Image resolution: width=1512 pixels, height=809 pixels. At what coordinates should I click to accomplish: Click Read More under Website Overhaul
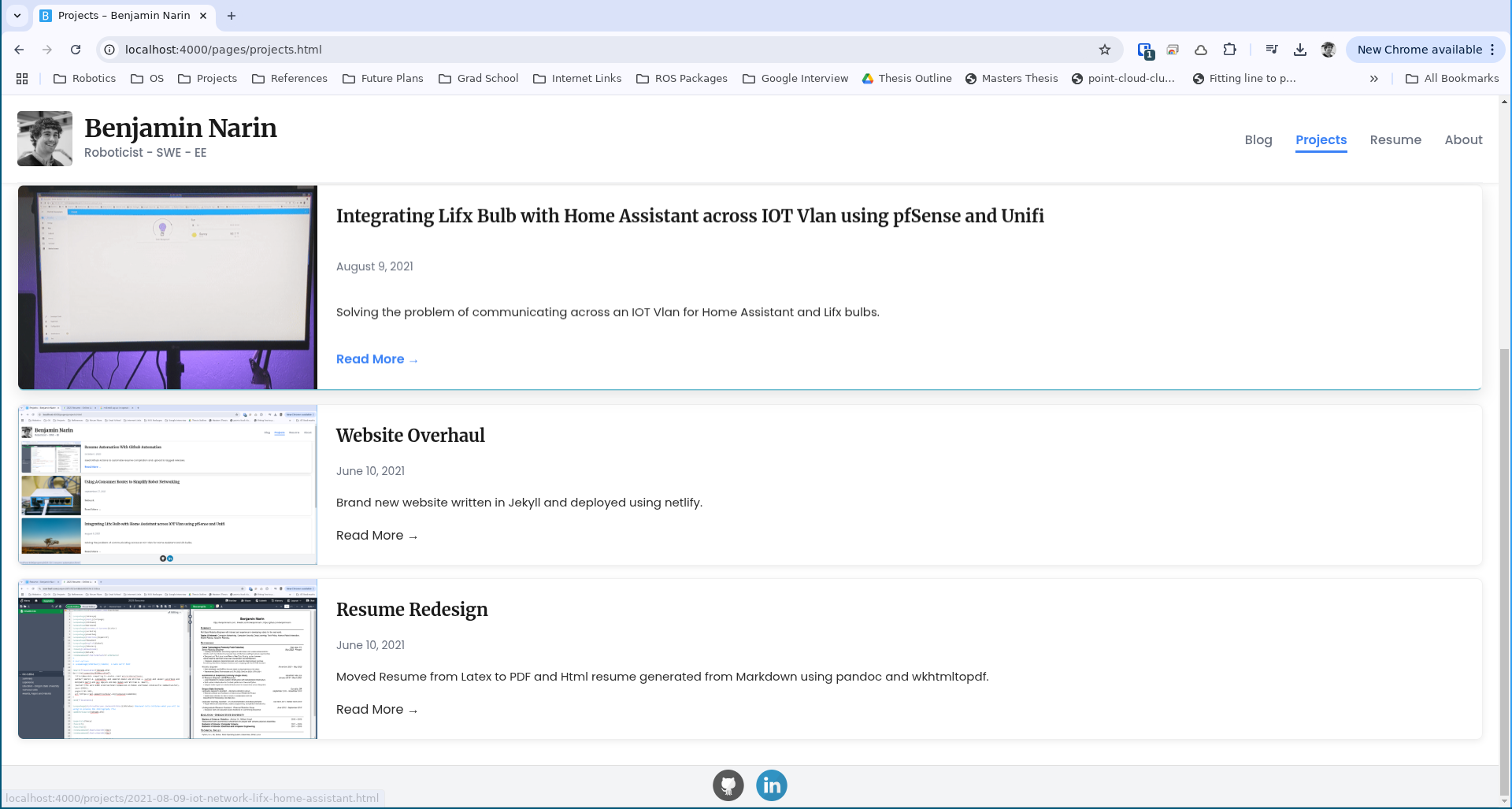coord(376,536)
